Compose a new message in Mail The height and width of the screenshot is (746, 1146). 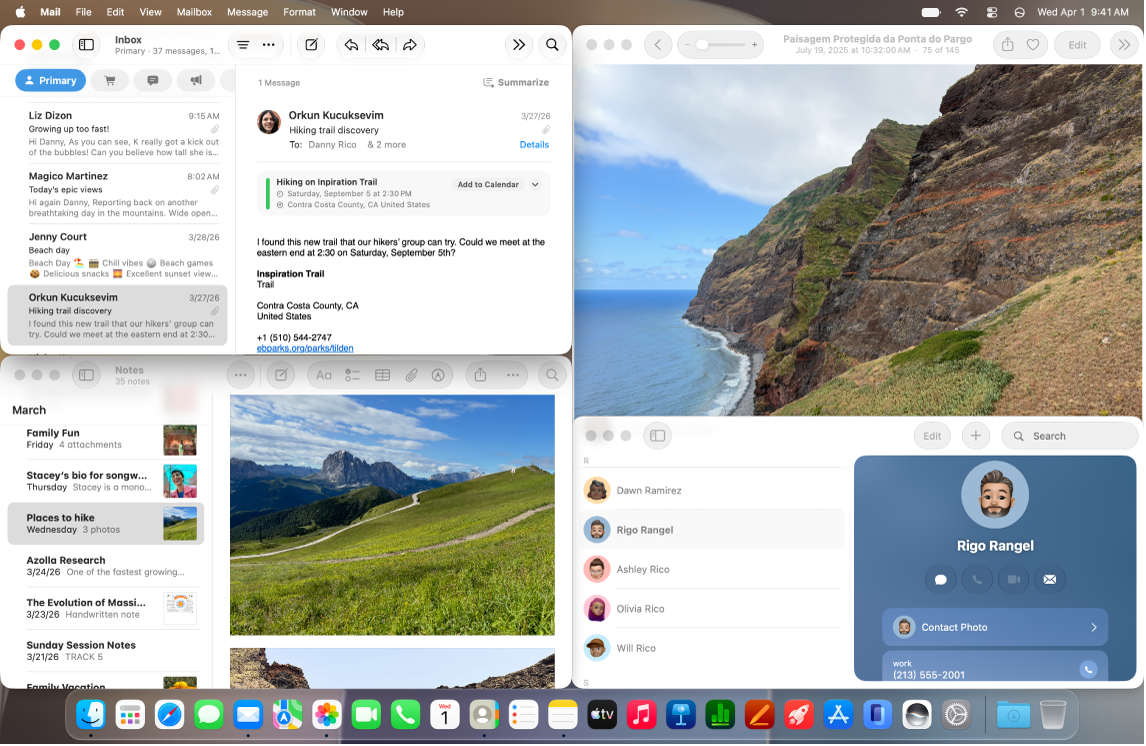(311, 45)
